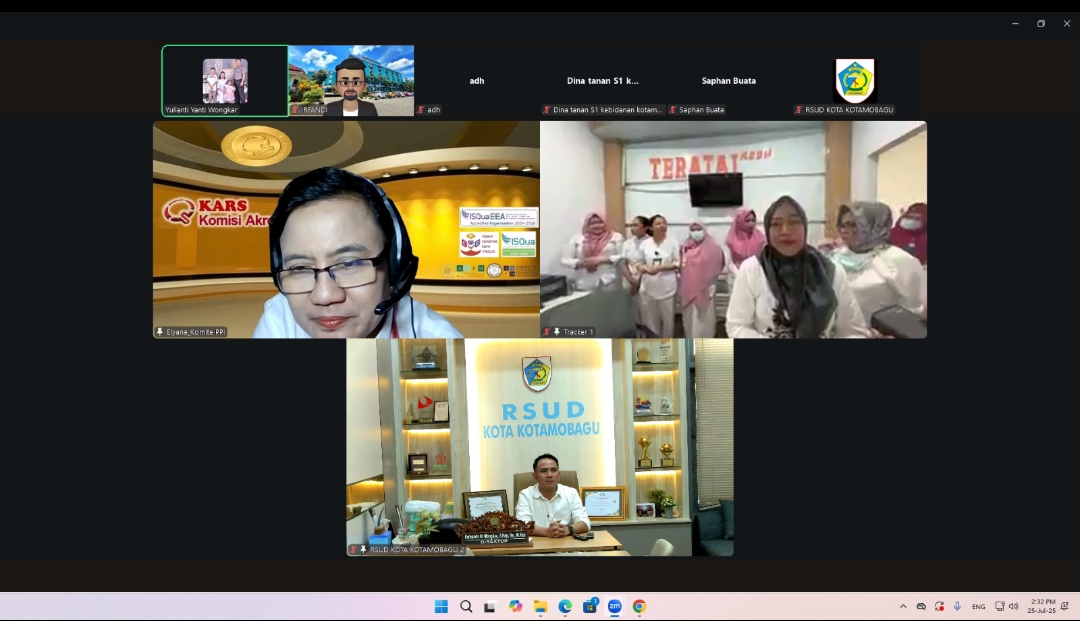Open the Windows Start menu

click(x=442, y=607)
